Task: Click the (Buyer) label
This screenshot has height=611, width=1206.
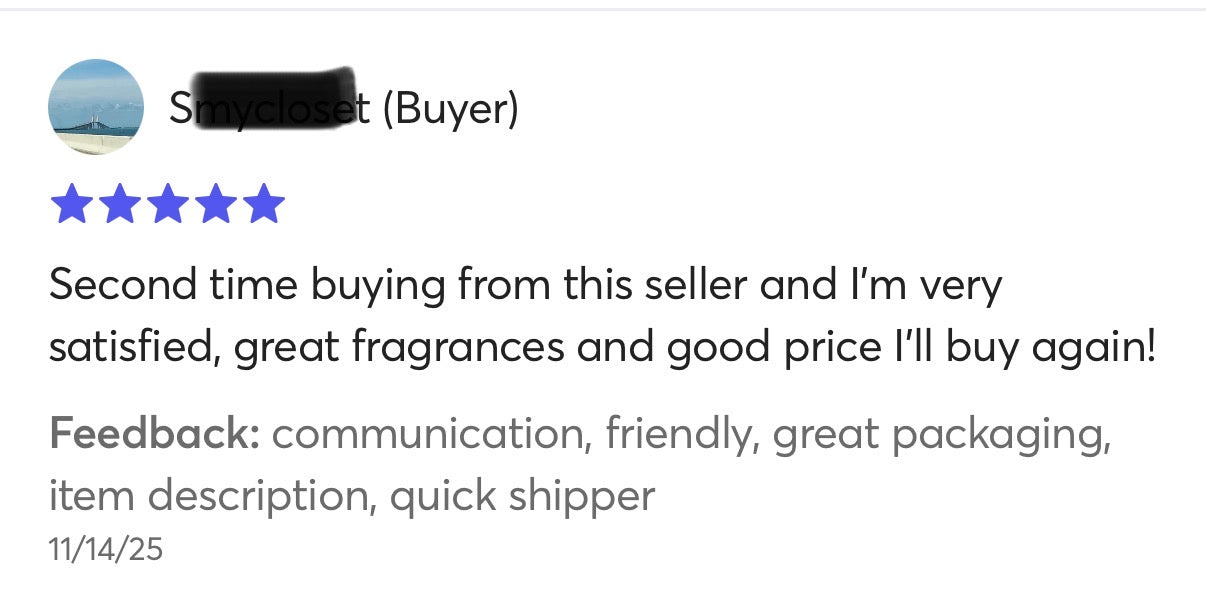Action: pyautogui.click(x=450, y=108)
